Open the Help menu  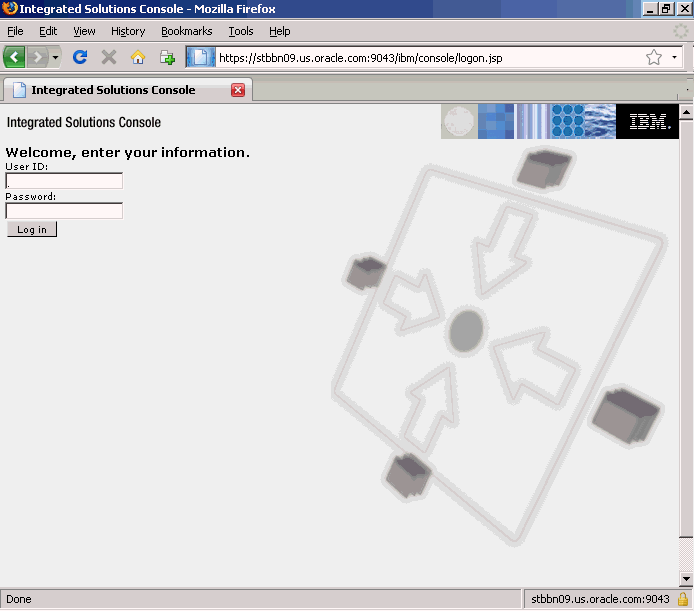tap(280, 31)
